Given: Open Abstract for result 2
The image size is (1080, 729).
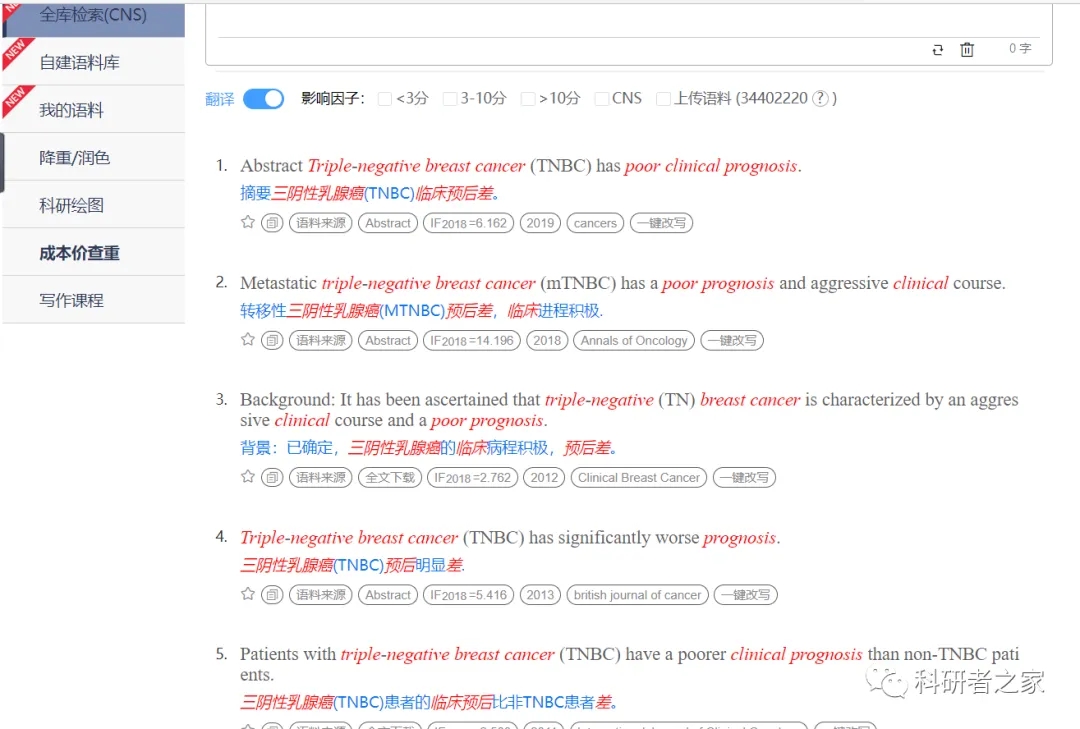Looking at the screenshot, I should (388, 340).
